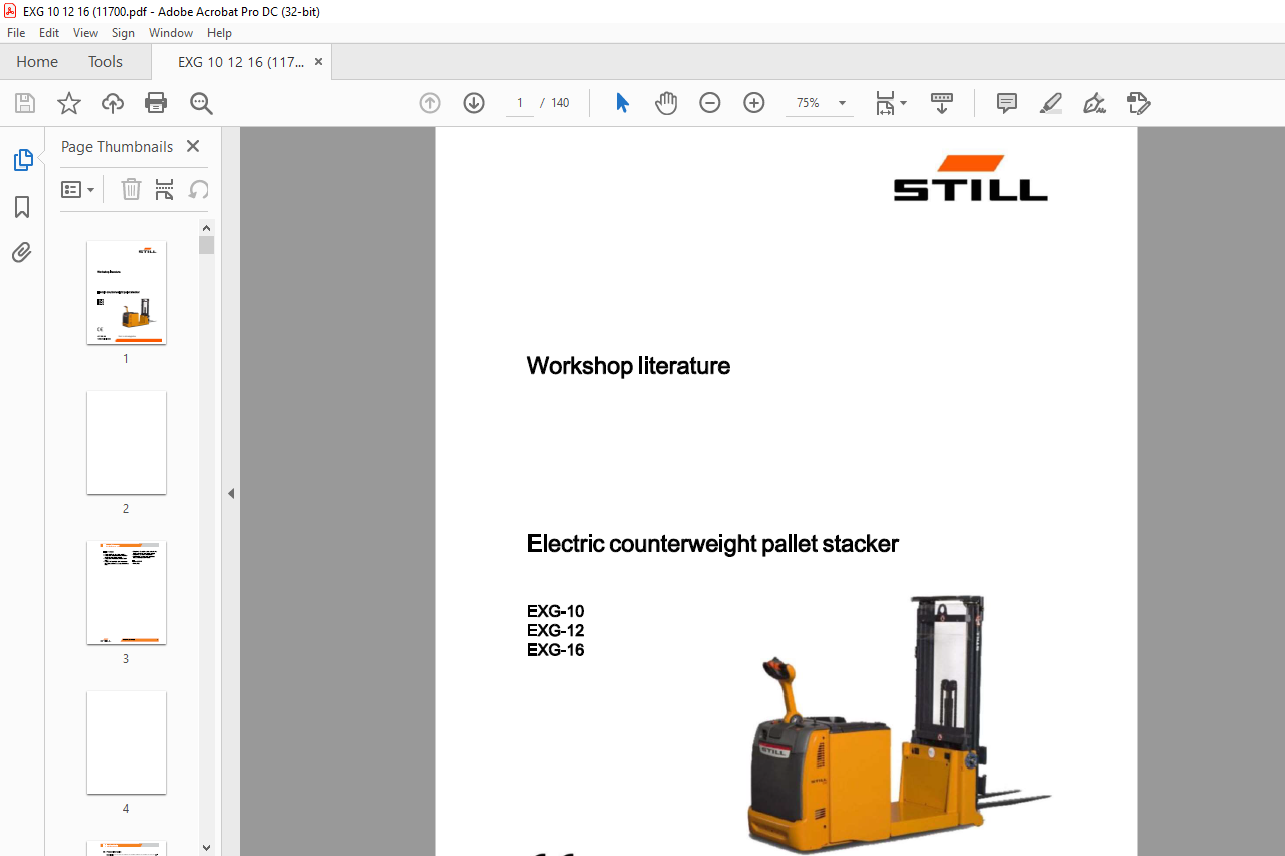Rotate pages using the thumbnails rotate icon

point(199,189)
